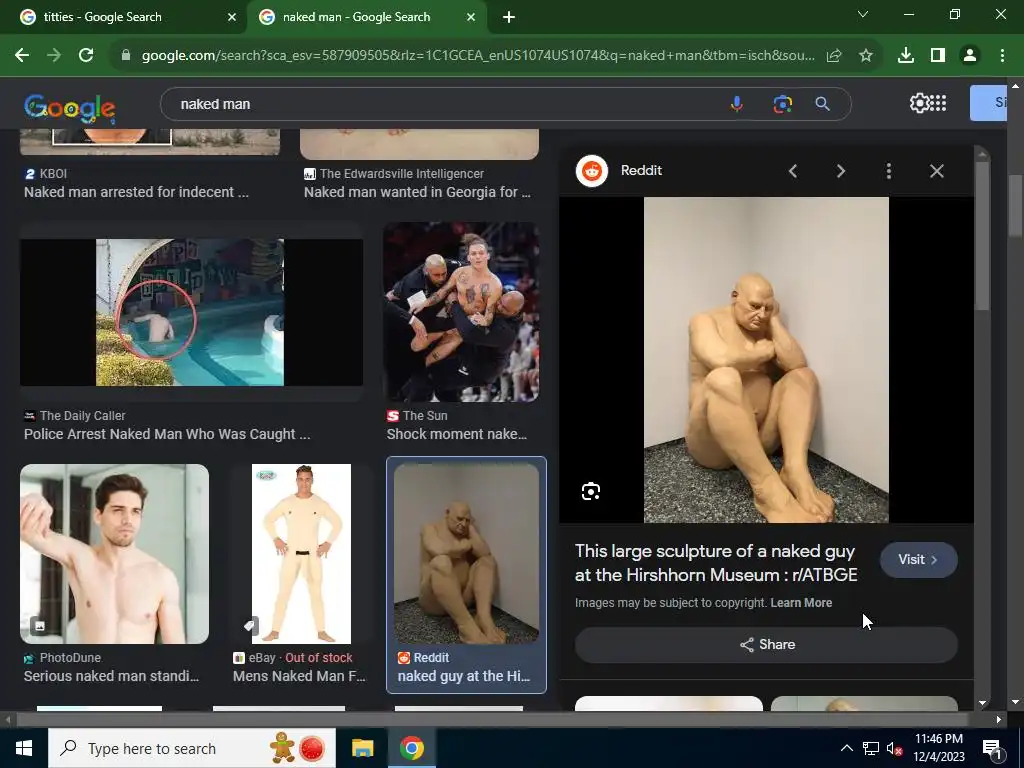Click the Google logo
Screen dimensions: 1024x768
[x=70, y=108]
